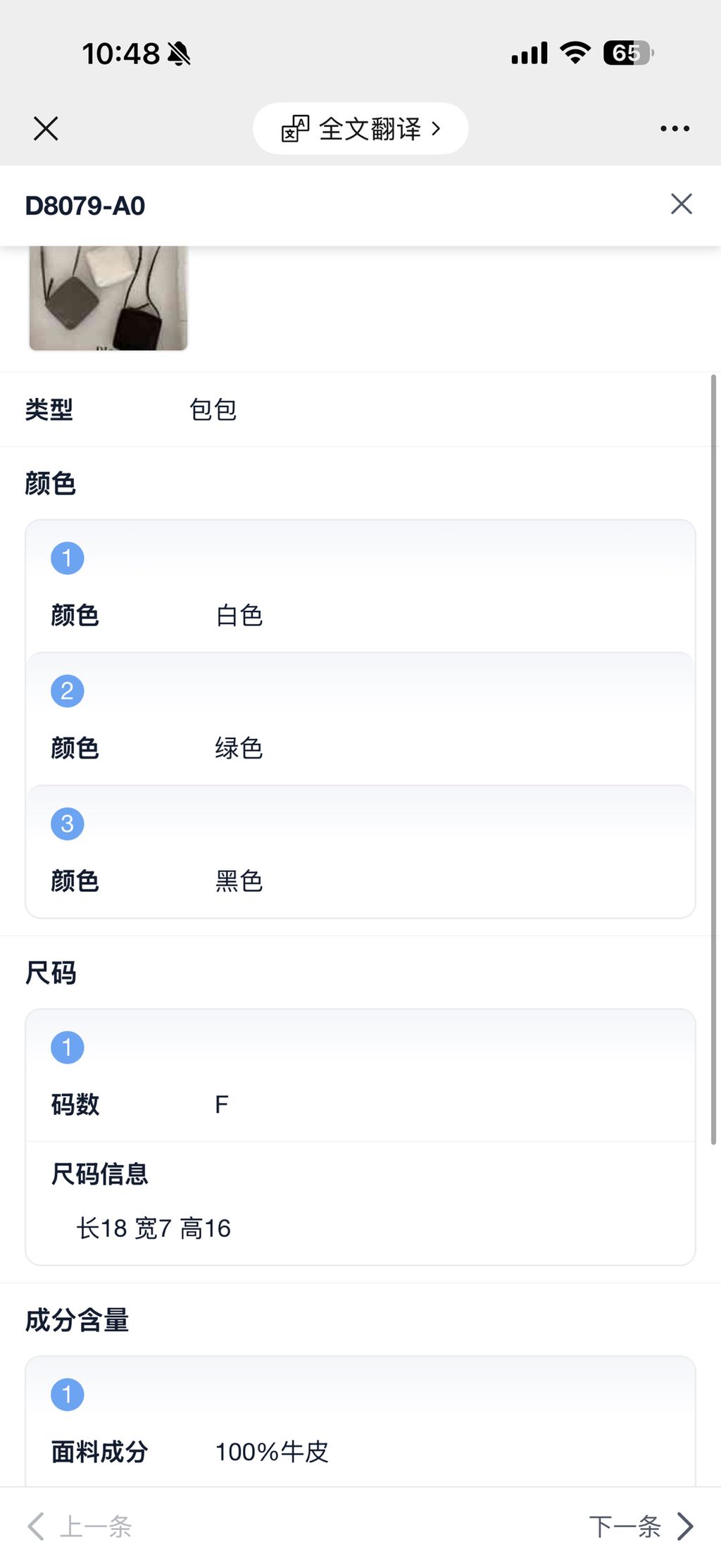Viewport: 721px width, 1568px height.
Task: Select color entry number 3 badge
Action: click(68, 824)
